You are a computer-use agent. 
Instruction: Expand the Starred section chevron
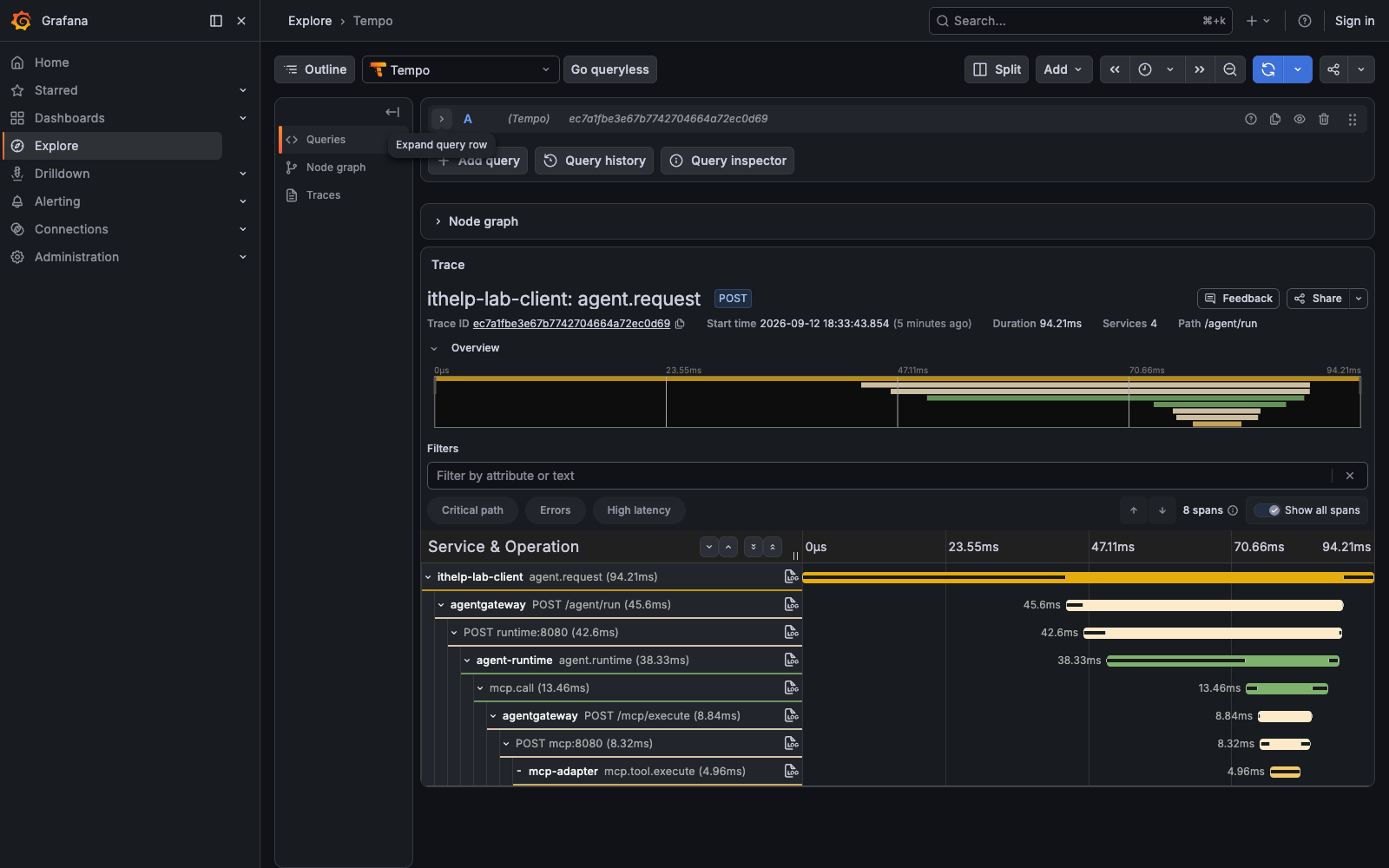(243, 90)
